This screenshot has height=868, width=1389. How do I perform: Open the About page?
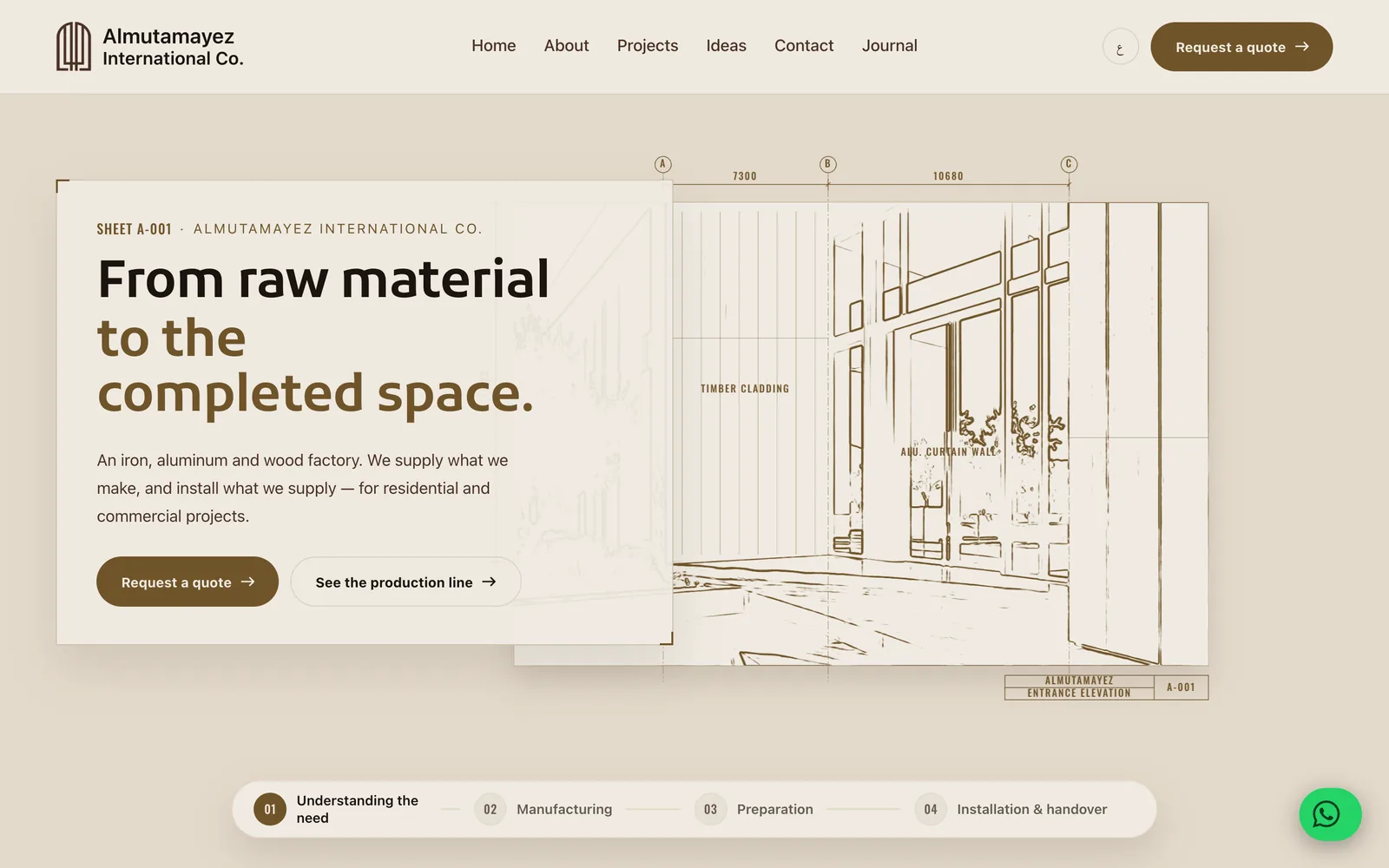coord(566,46)
